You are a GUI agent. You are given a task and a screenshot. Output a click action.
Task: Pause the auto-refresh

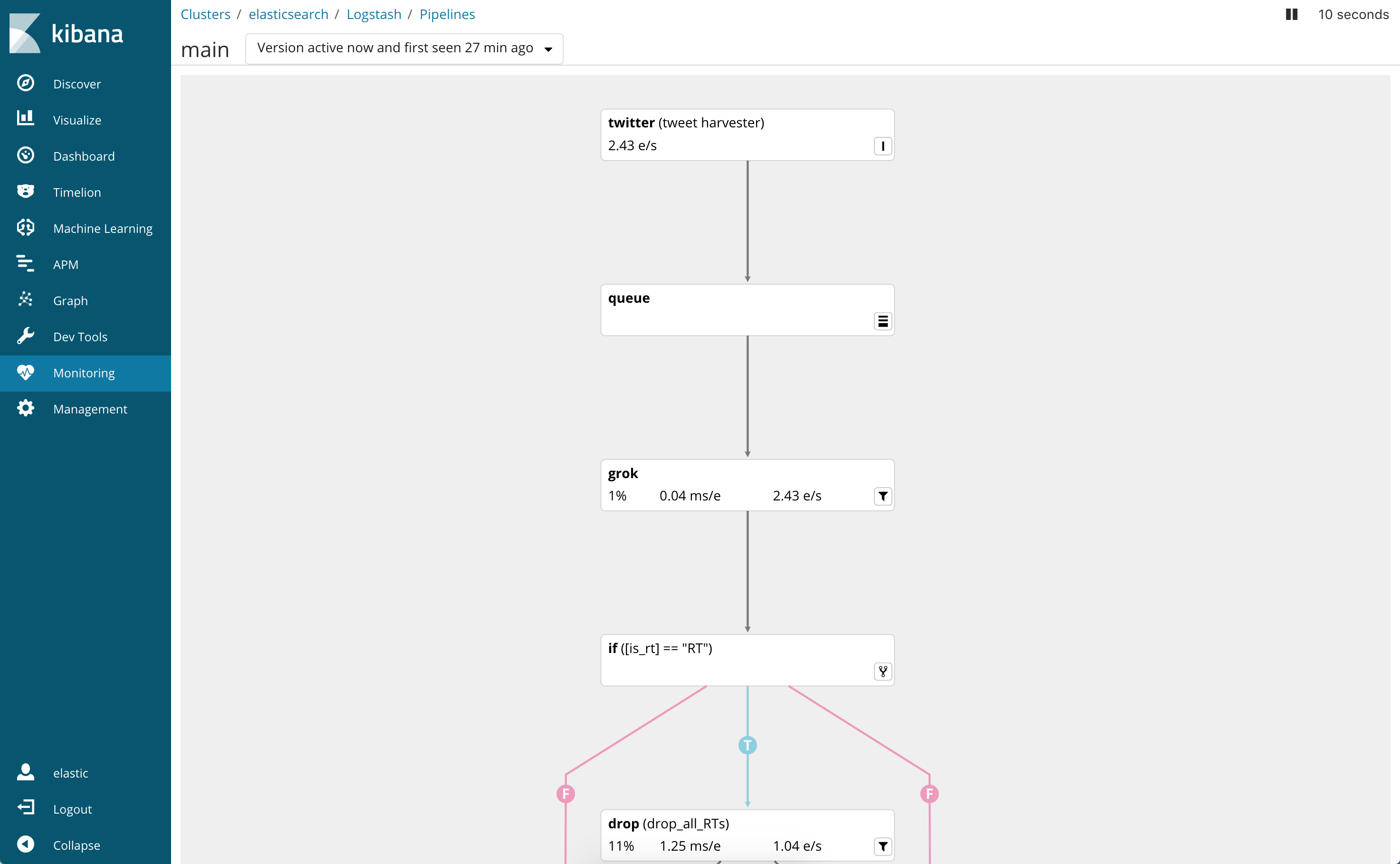click(1292, 14)
